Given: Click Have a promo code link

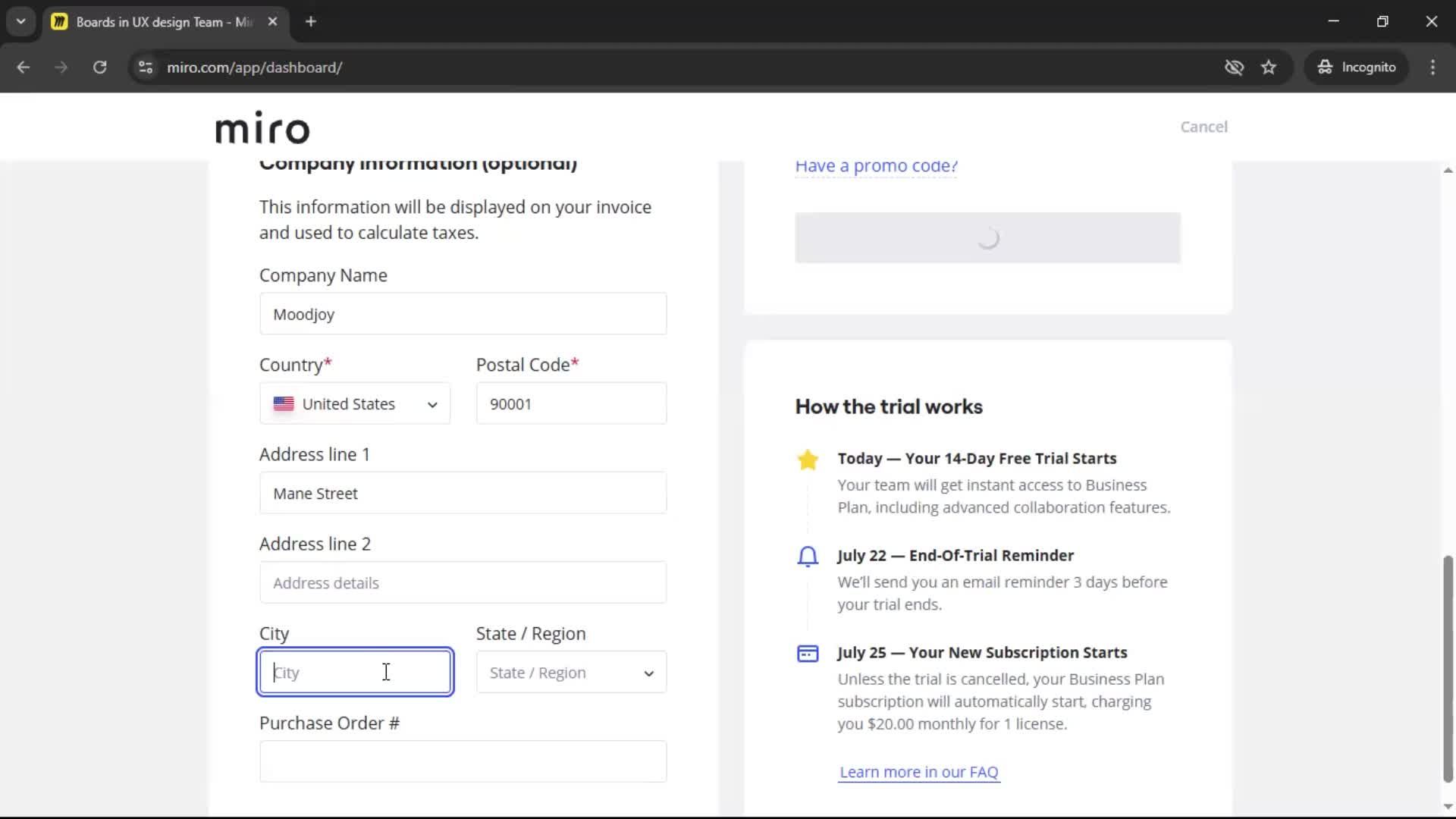Looking at the screenshot, I should click(876, 166).
